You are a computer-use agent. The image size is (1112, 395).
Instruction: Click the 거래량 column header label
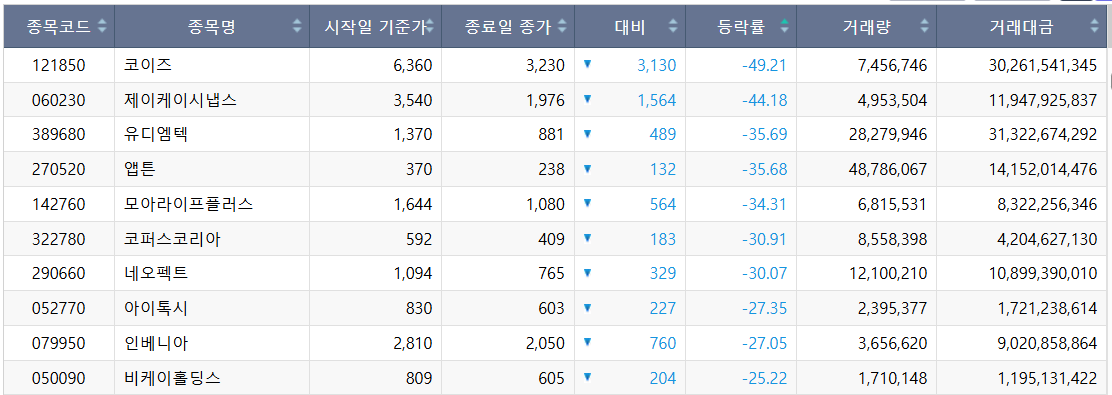click(x=867, y=27)
